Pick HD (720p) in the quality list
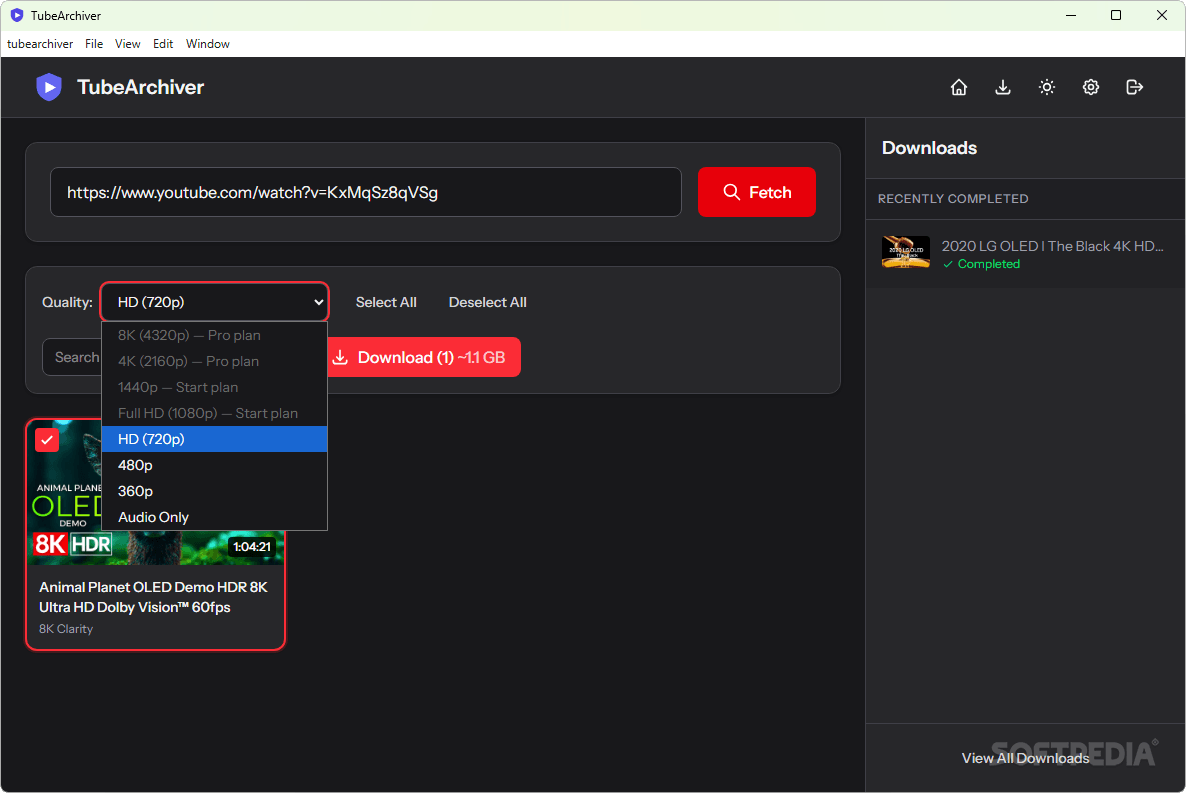Screen dimensions: 1186x793 (214, 439)
